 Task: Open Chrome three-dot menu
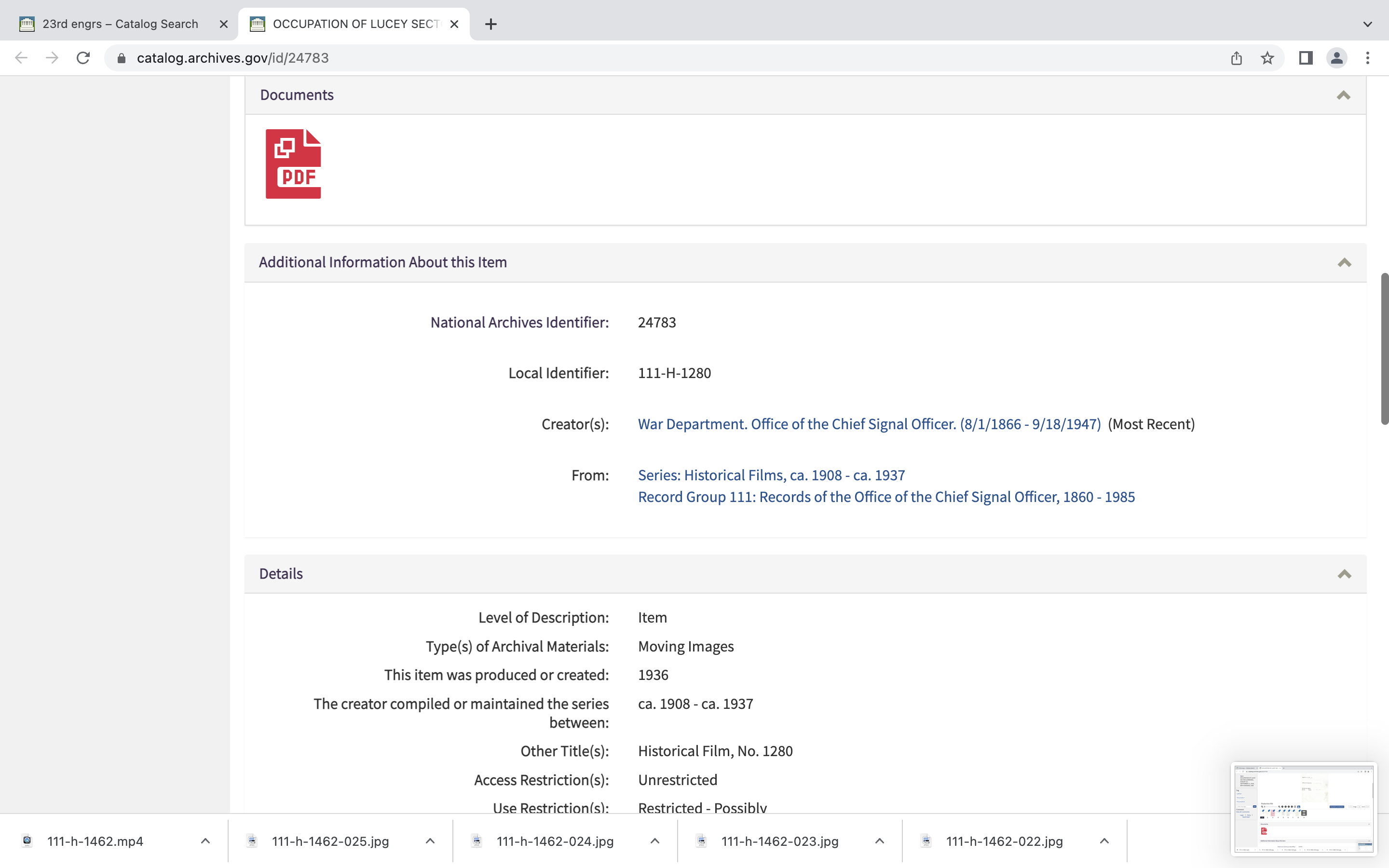[1368, 58]
